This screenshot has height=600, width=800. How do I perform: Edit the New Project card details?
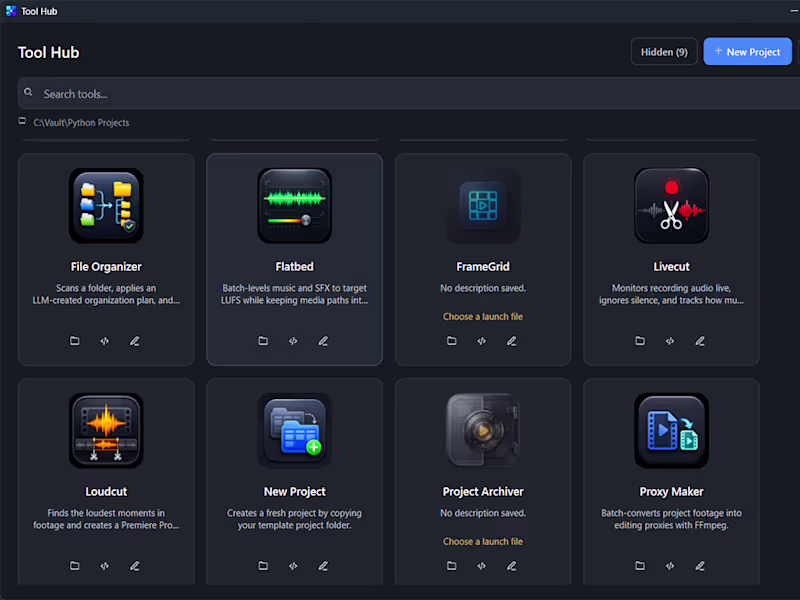pos(323,566)
